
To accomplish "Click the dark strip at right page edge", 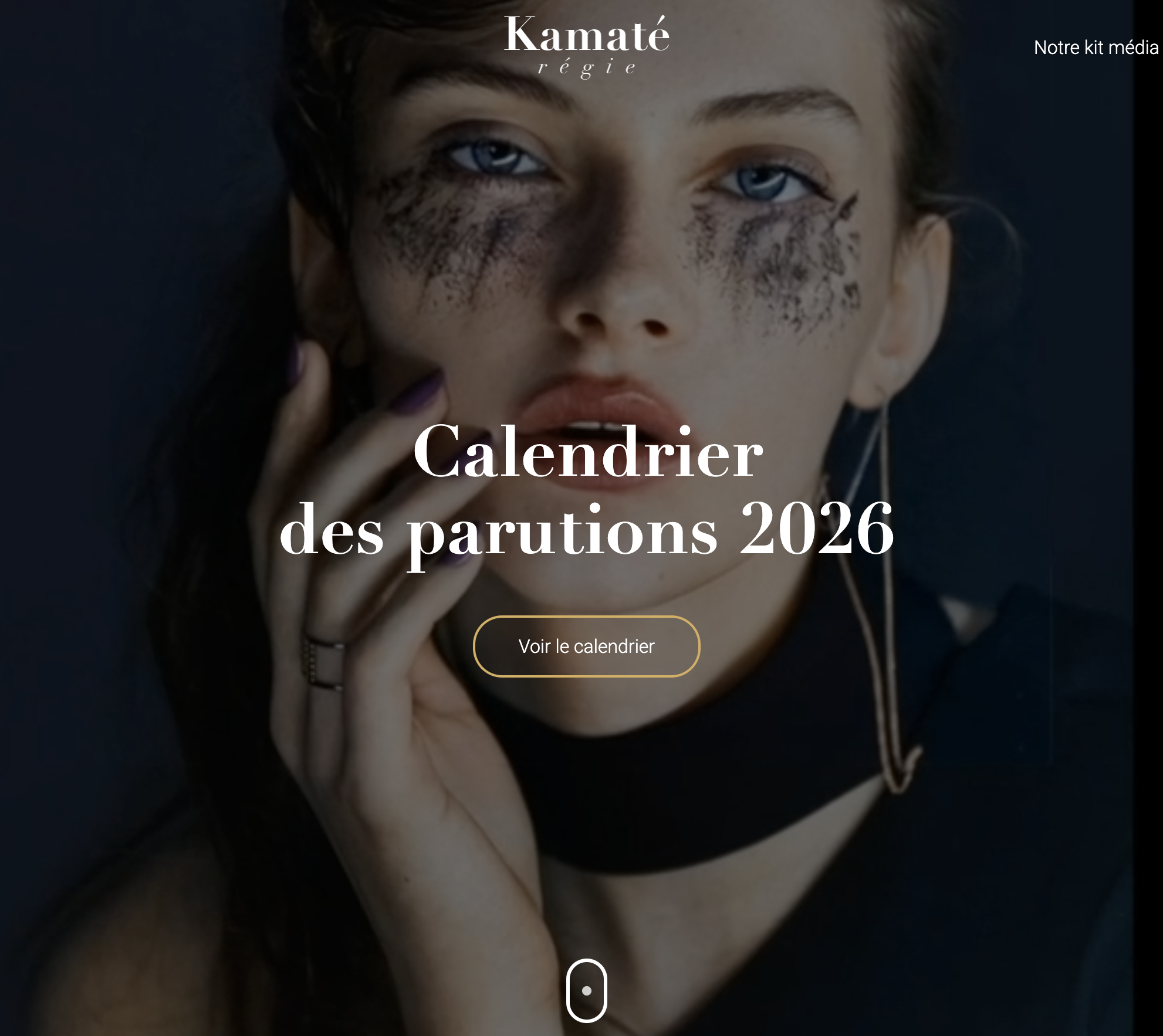I will click(x=1147, y=518).
